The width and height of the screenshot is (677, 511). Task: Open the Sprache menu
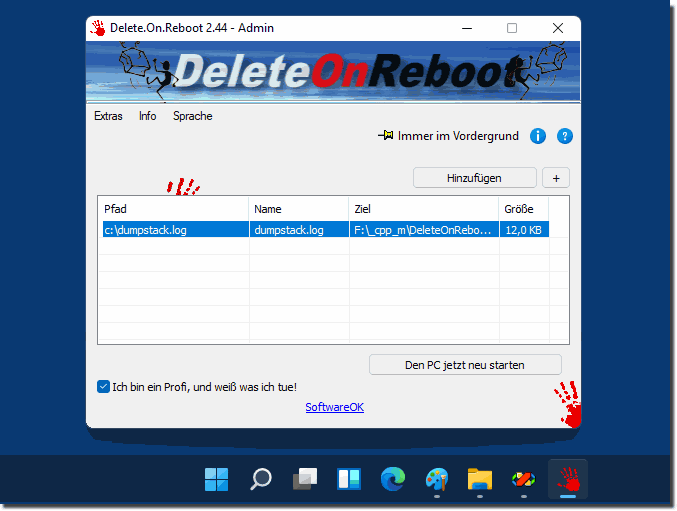tap(193, 116)
